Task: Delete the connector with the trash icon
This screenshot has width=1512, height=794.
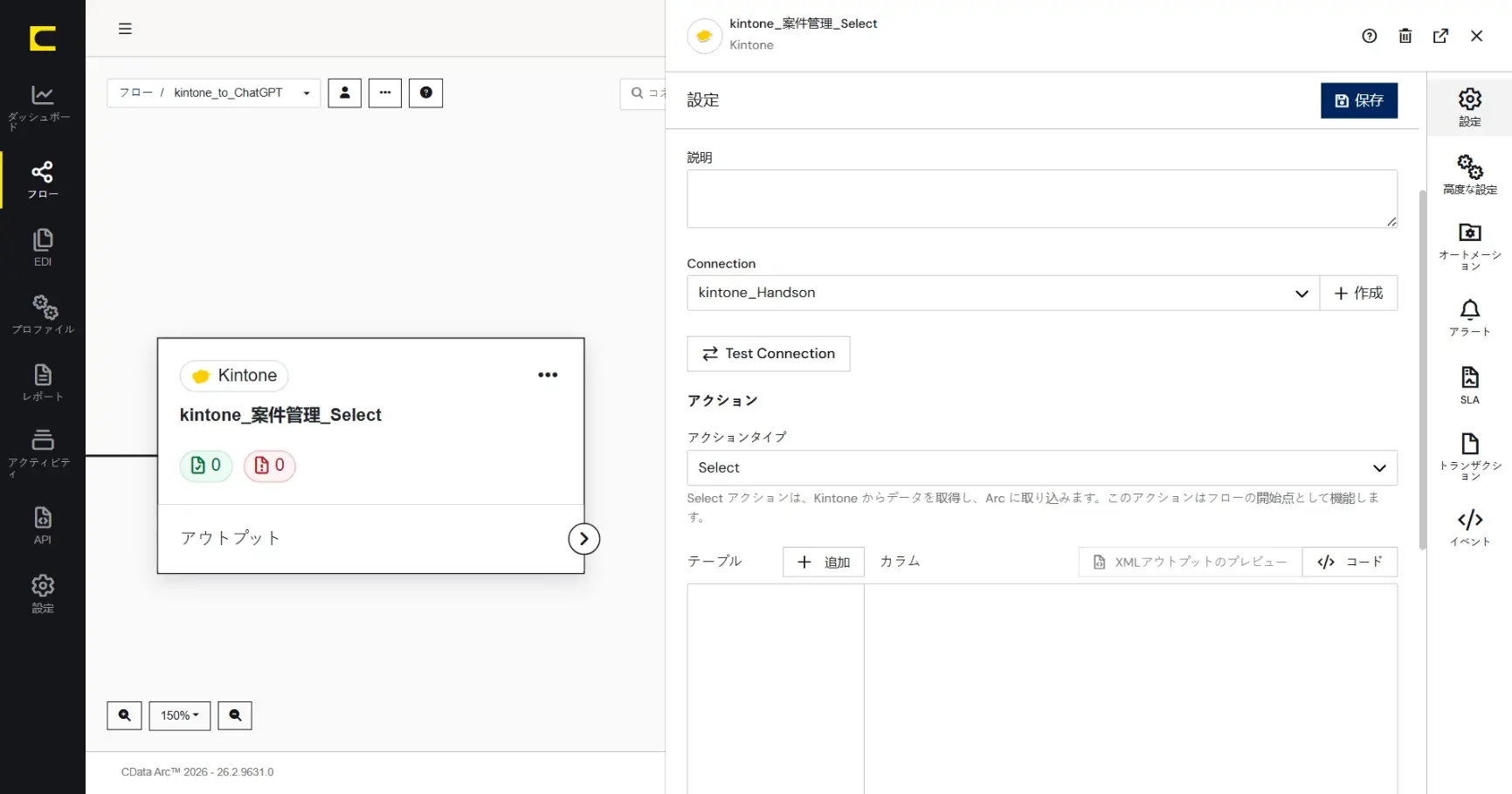Action: tap(1405, 36)
